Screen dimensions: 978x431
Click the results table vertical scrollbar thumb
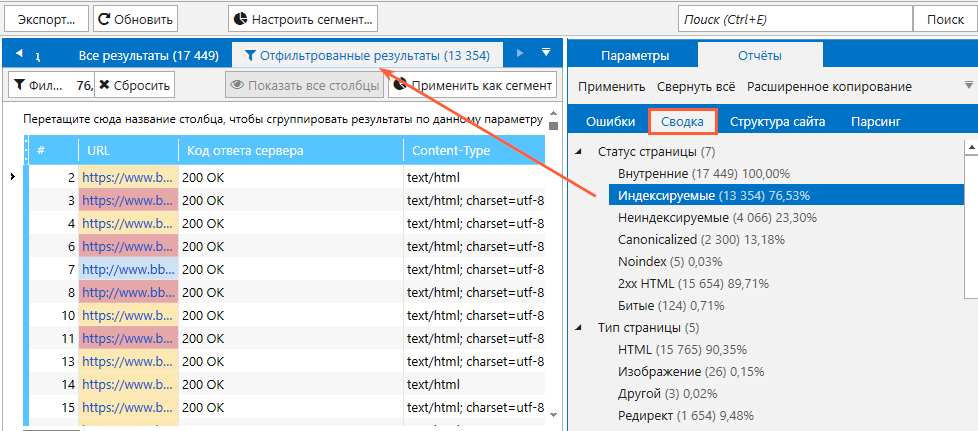[553, 126]
